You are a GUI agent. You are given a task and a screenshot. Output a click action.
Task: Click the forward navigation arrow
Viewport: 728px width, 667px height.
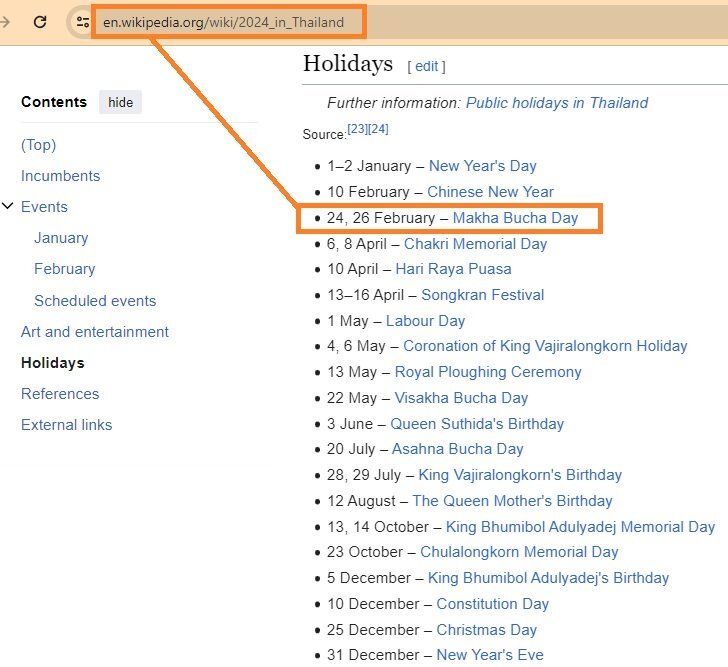click(5, 21)
